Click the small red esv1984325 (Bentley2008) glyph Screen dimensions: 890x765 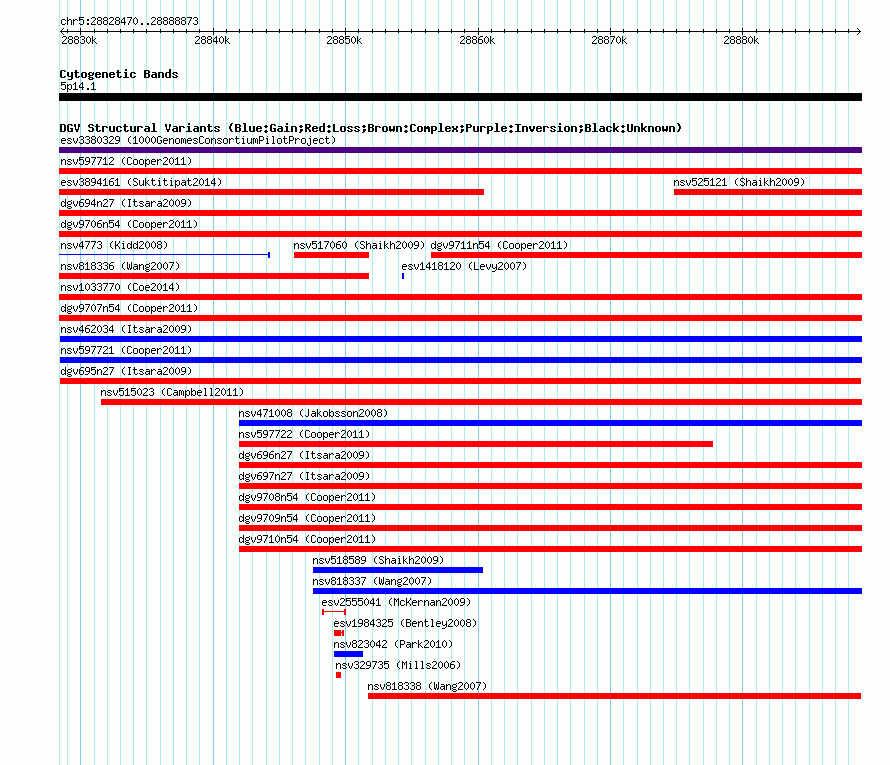pos(339,633)
